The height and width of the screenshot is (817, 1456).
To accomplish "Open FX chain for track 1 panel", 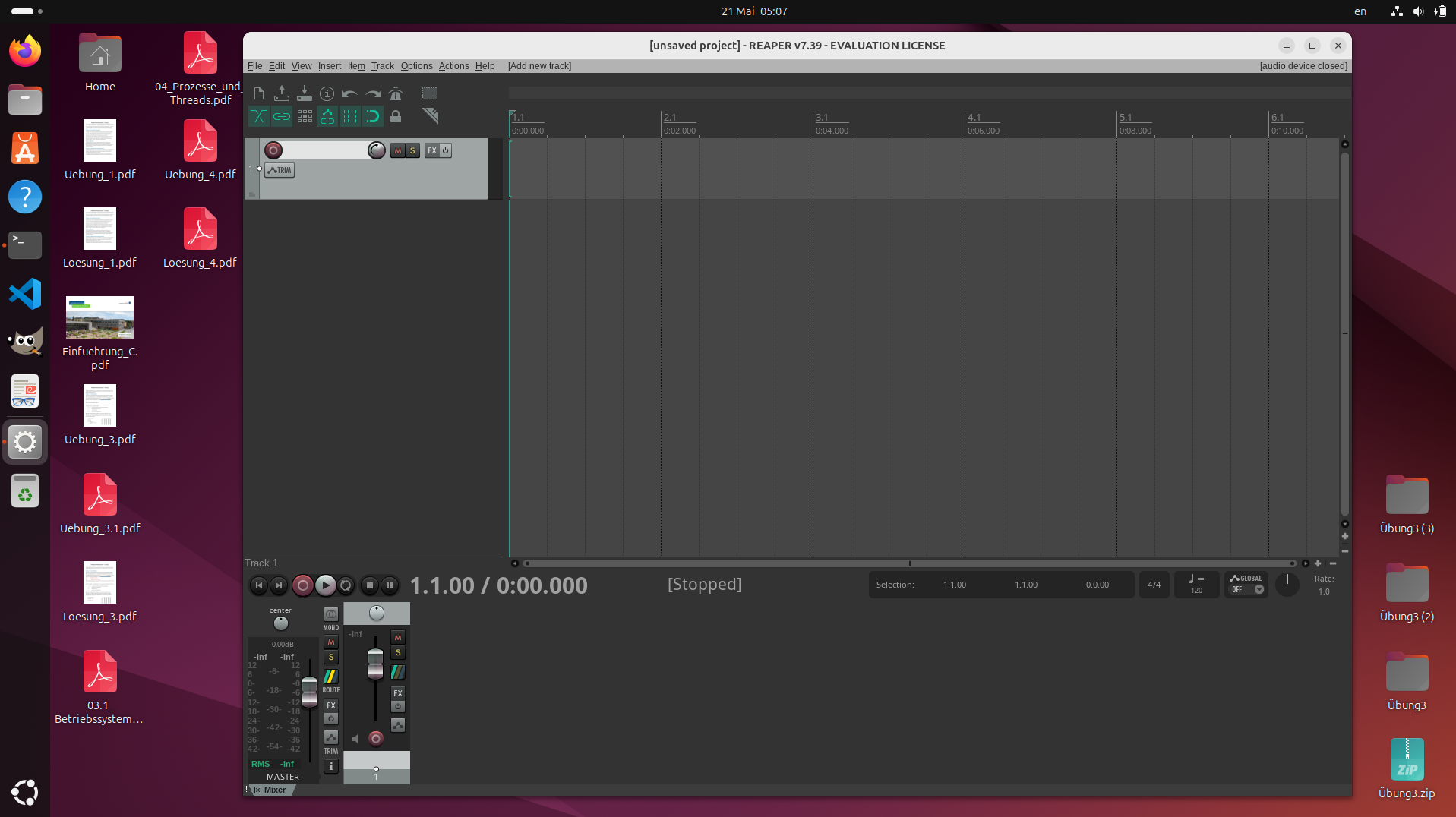I will 431,150.
